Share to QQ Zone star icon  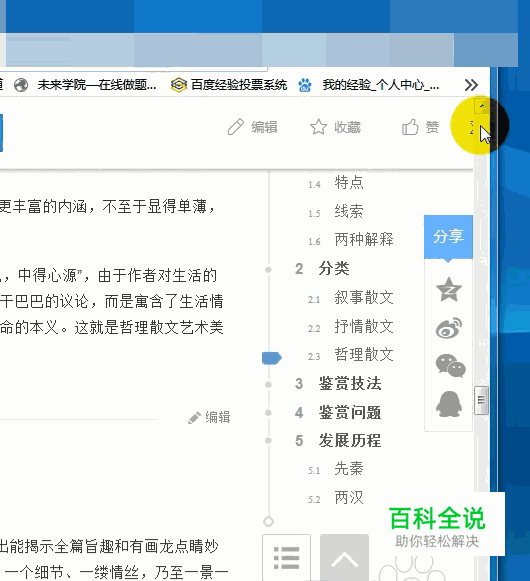449,290
